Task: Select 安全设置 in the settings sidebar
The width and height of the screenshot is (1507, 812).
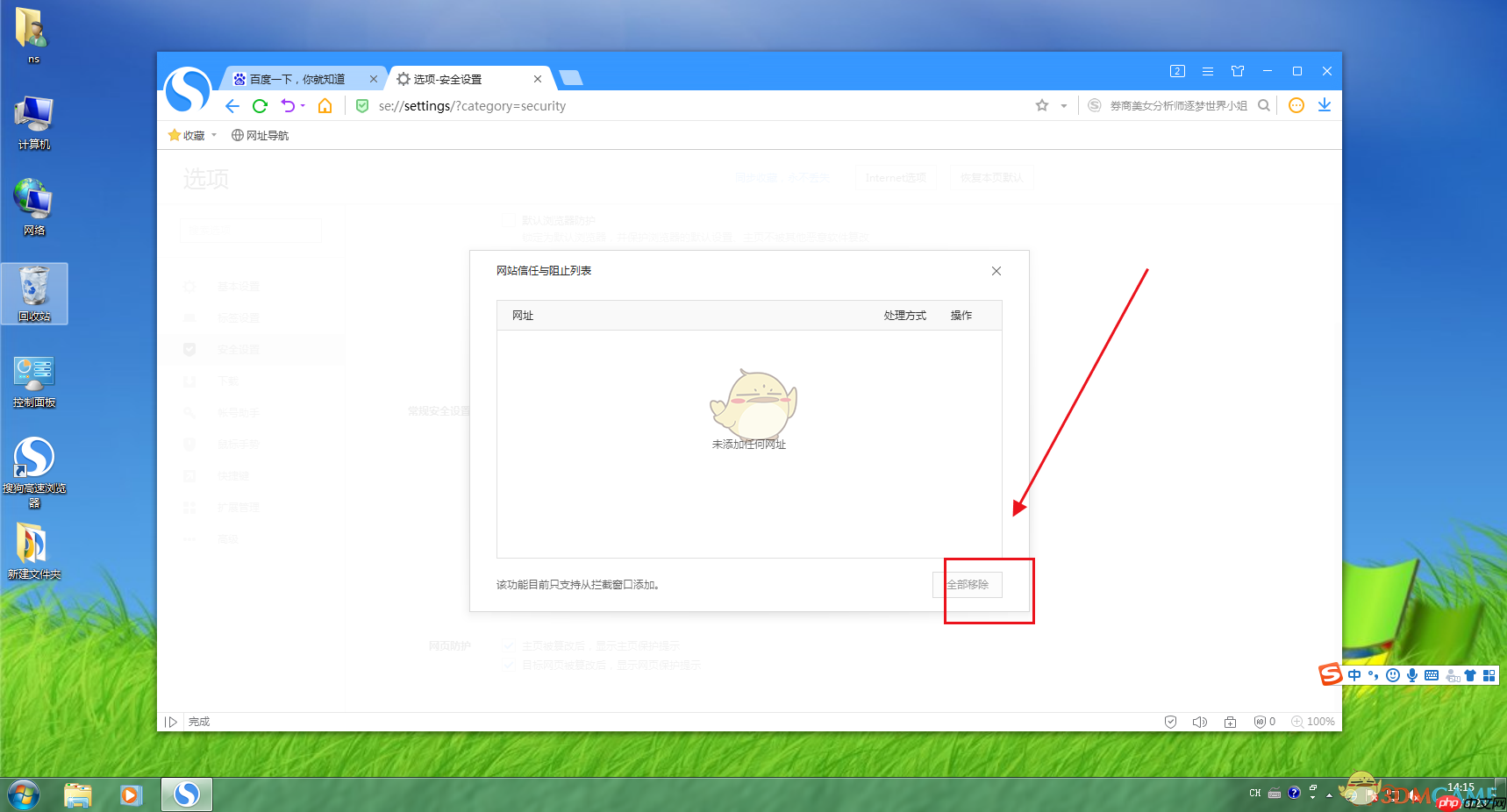Action: pyautogui.click(x=238, y=349)
